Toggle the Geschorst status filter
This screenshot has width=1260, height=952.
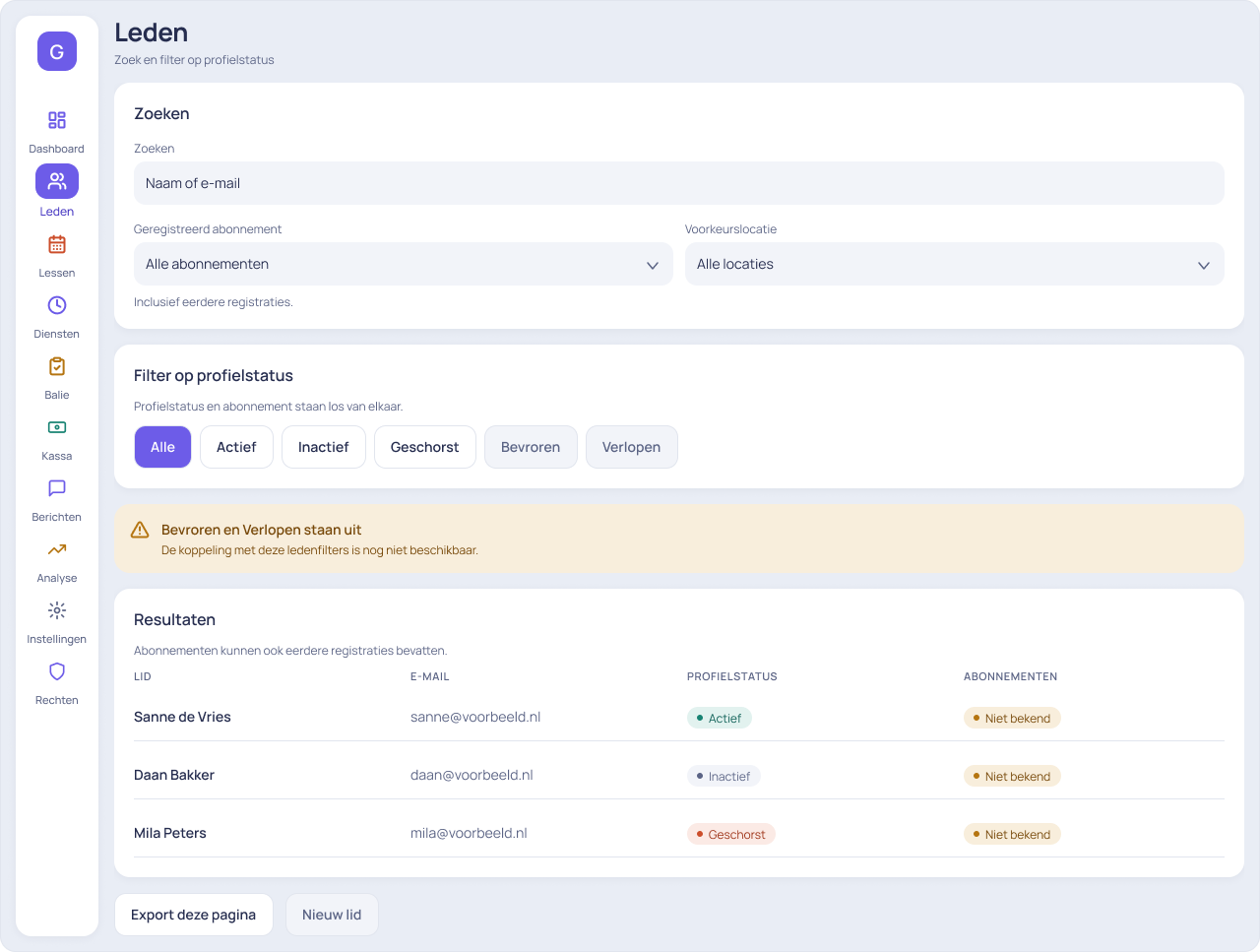click(x=425, y=447)
